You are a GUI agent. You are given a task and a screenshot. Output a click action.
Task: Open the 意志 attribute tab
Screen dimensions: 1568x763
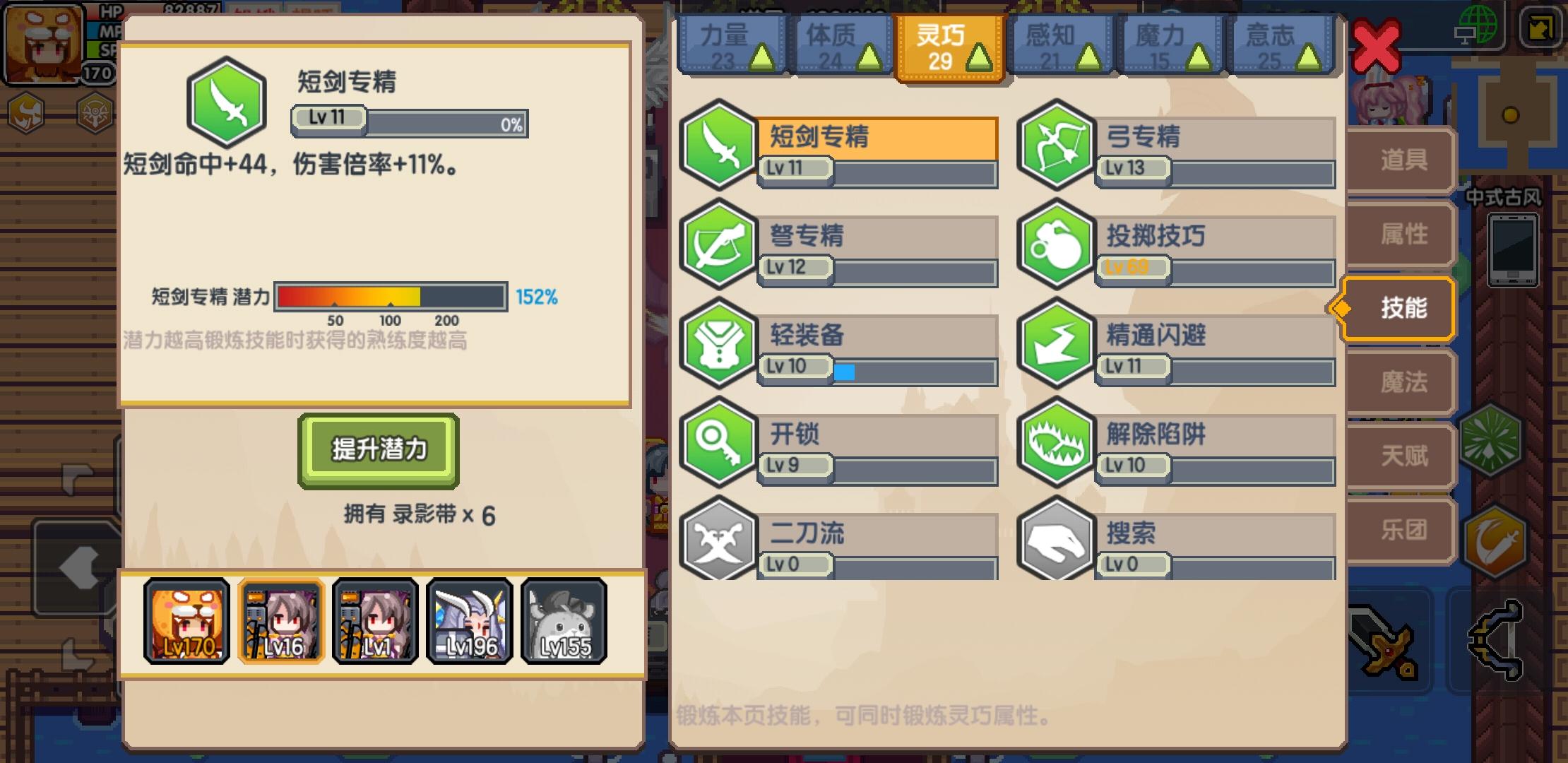1279,46
